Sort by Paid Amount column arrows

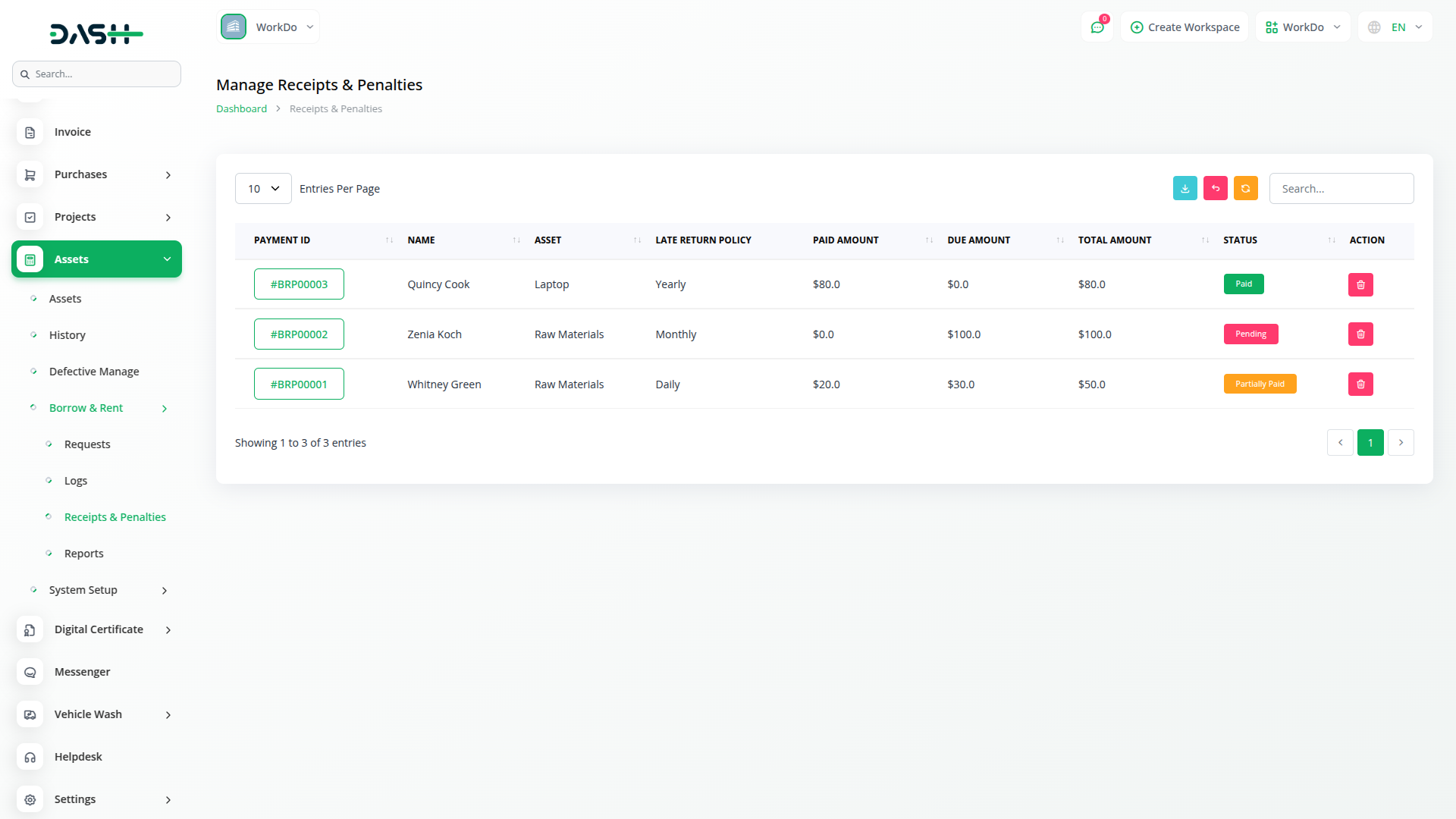[x=929, y=240]
